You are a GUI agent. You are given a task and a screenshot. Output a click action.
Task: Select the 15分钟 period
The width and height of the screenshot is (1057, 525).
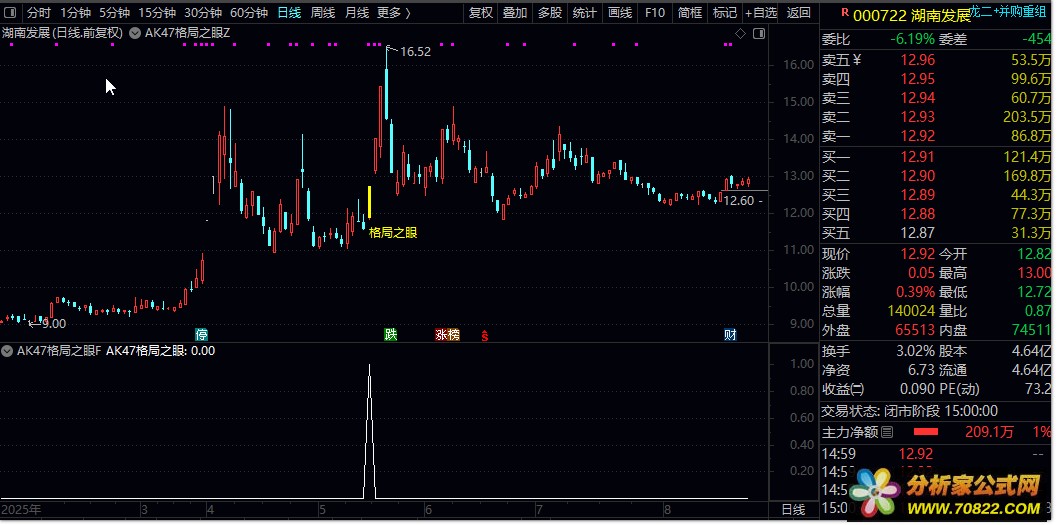coord(157,12)
